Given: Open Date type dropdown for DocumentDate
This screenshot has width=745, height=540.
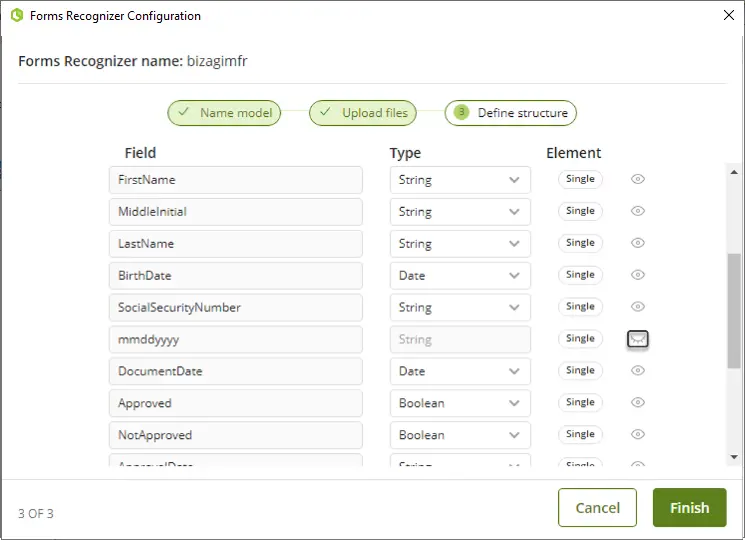Looking at the screenshot, I should pos(460,371).
